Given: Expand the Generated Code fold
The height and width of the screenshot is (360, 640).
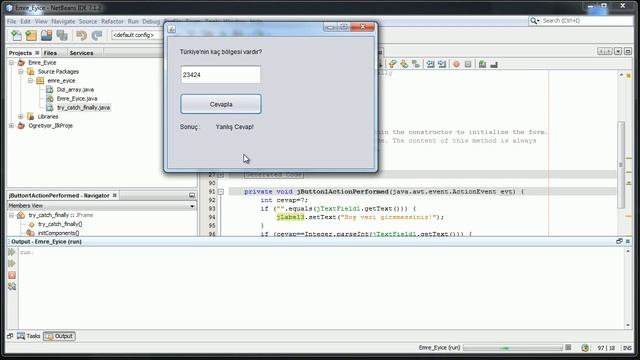Looking at the screenshot, I should (x=220, y=175).
